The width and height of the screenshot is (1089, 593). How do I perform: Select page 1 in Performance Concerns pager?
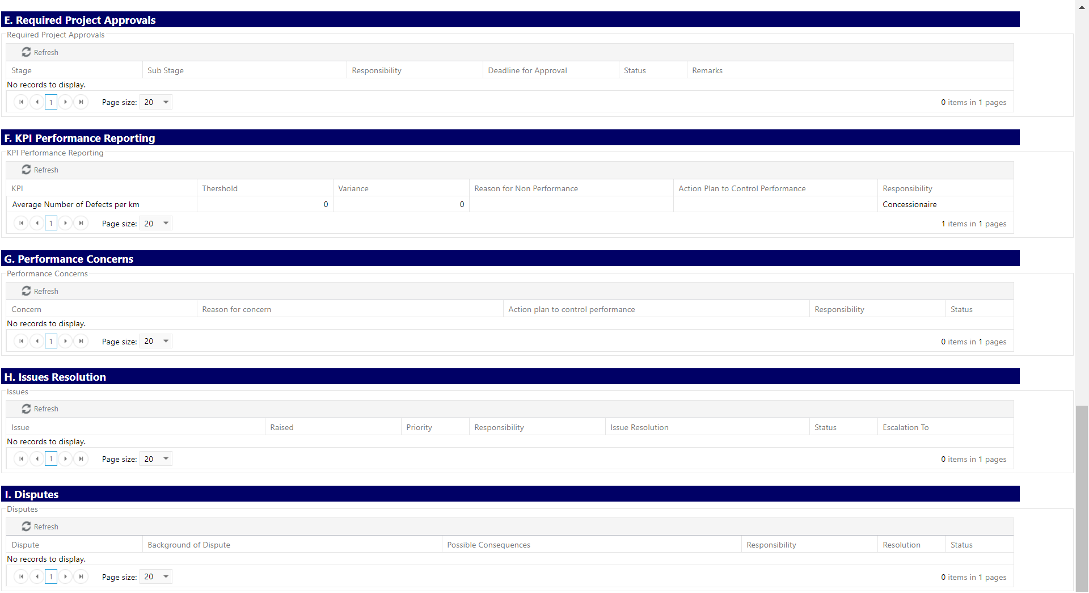51,341
